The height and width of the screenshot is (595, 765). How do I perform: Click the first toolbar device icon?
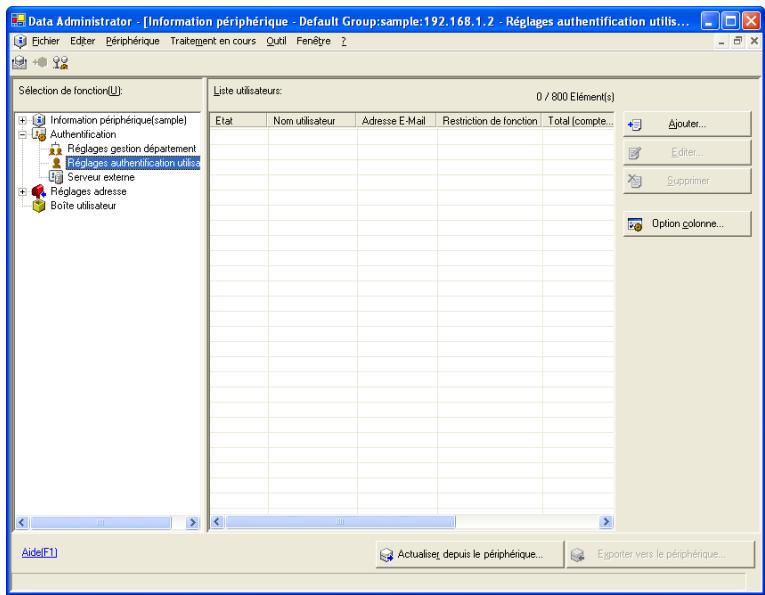[x=20, y=62]
